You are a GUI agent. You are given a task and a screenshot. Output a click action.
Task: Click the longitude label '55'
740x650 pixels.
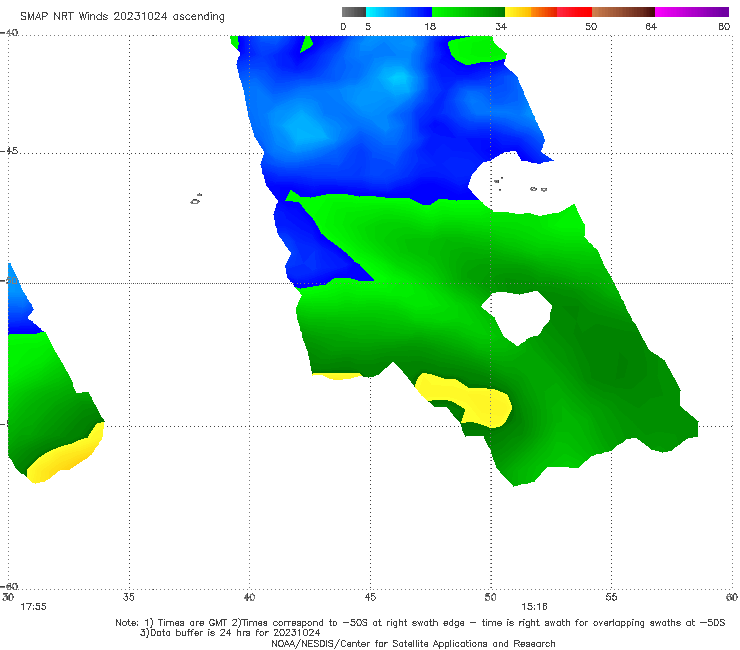pyautogui.click(x=611, y=597)
